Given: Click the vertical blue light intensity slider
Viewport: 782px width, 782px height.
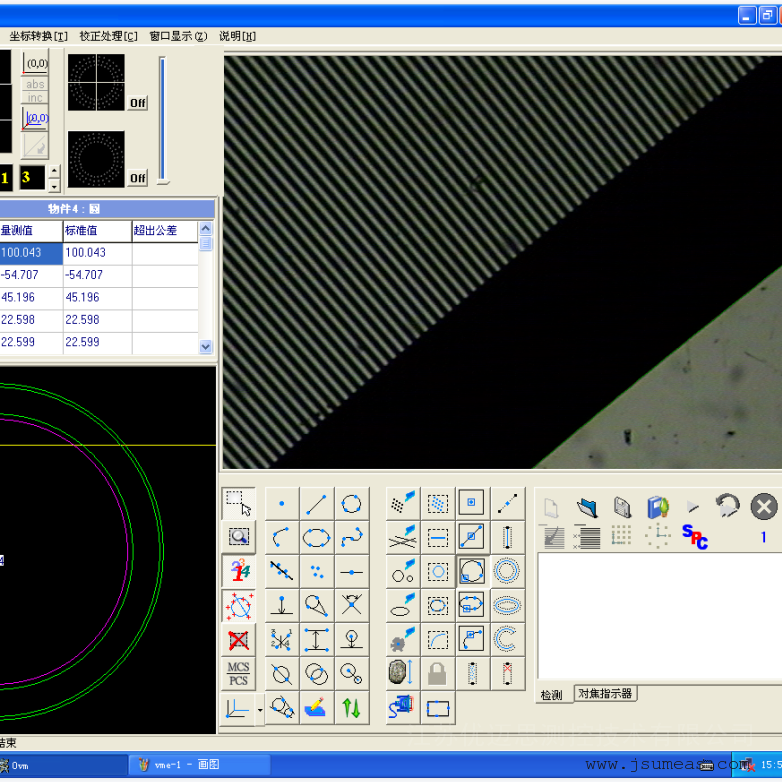Looking at the screenshot, I should [x=163, y=120].
